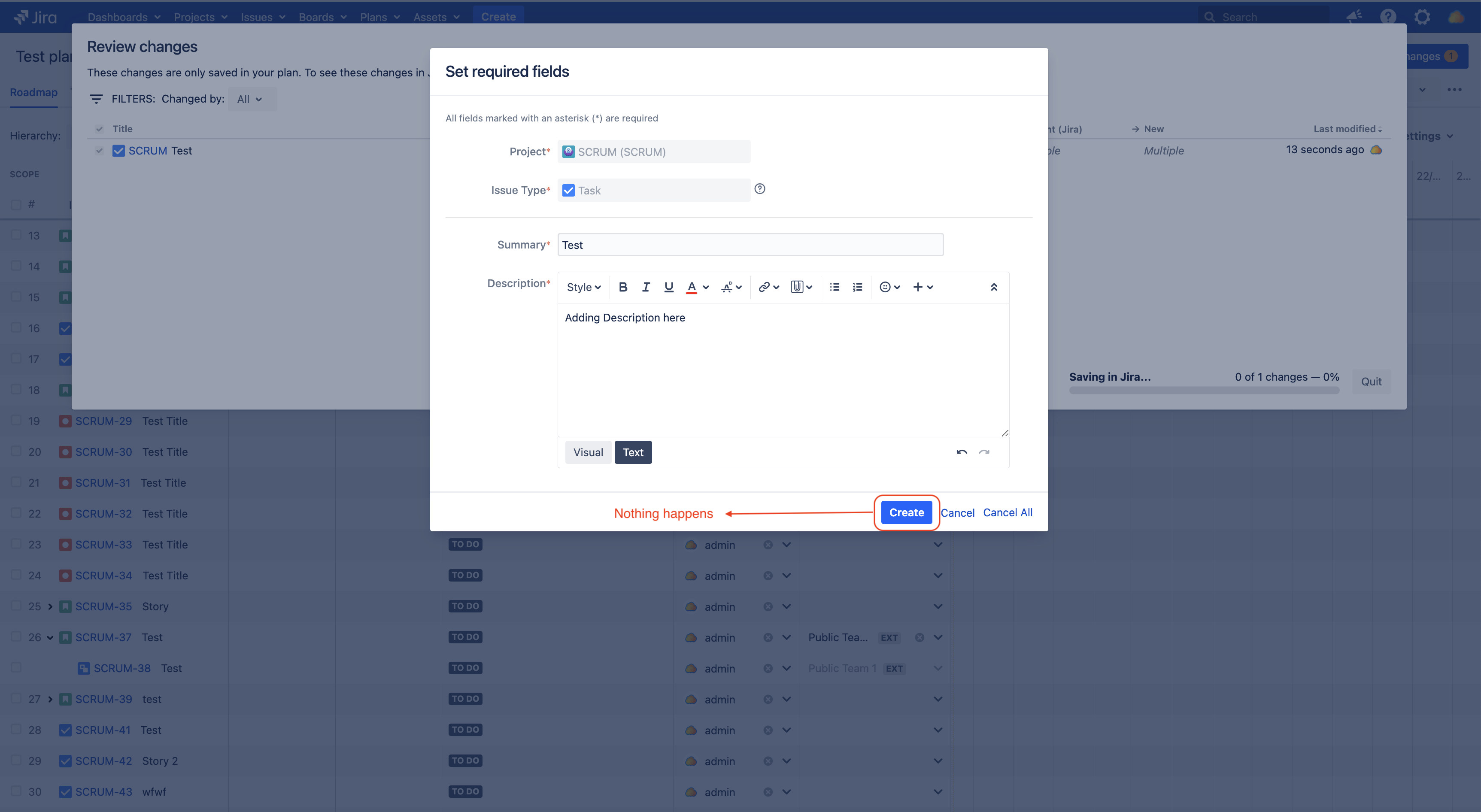Viewport: 1481px width, 812px height.
Task: Collapse the editor toolbar with double chevron
Action: pyautogui.click(x=993, y=287)
